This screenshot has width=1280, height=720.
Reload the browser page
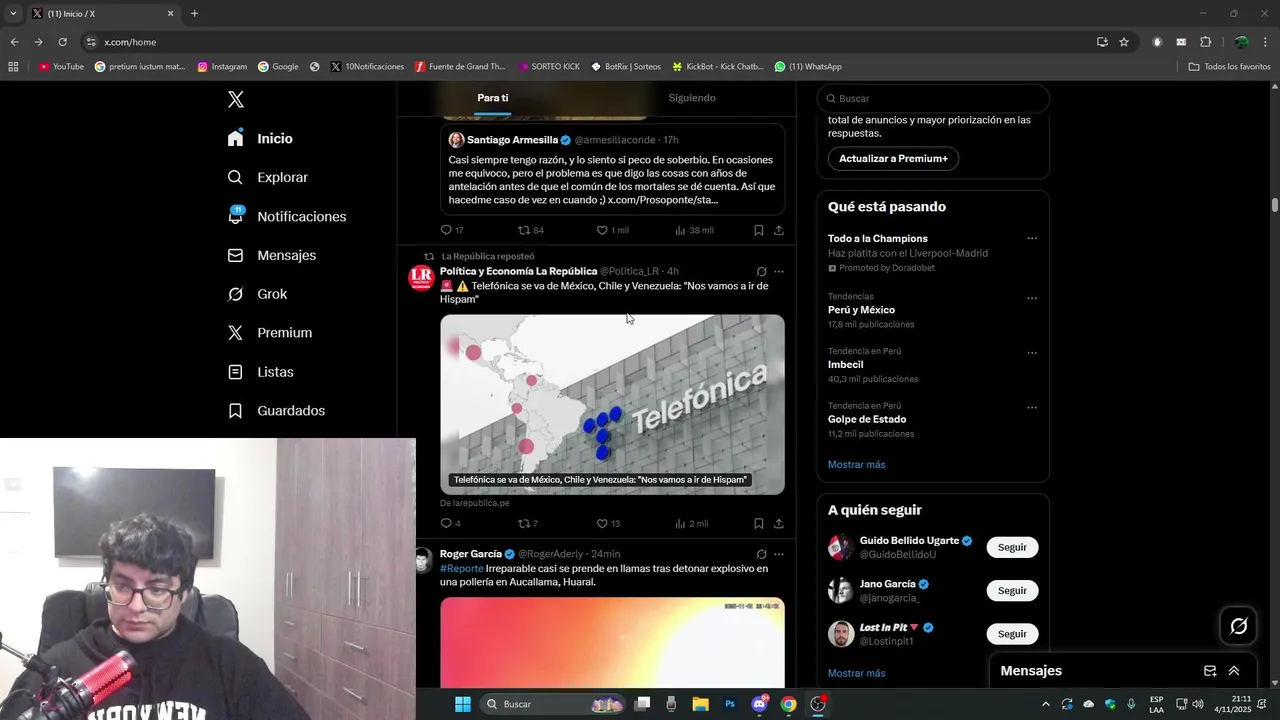[62, 42]
